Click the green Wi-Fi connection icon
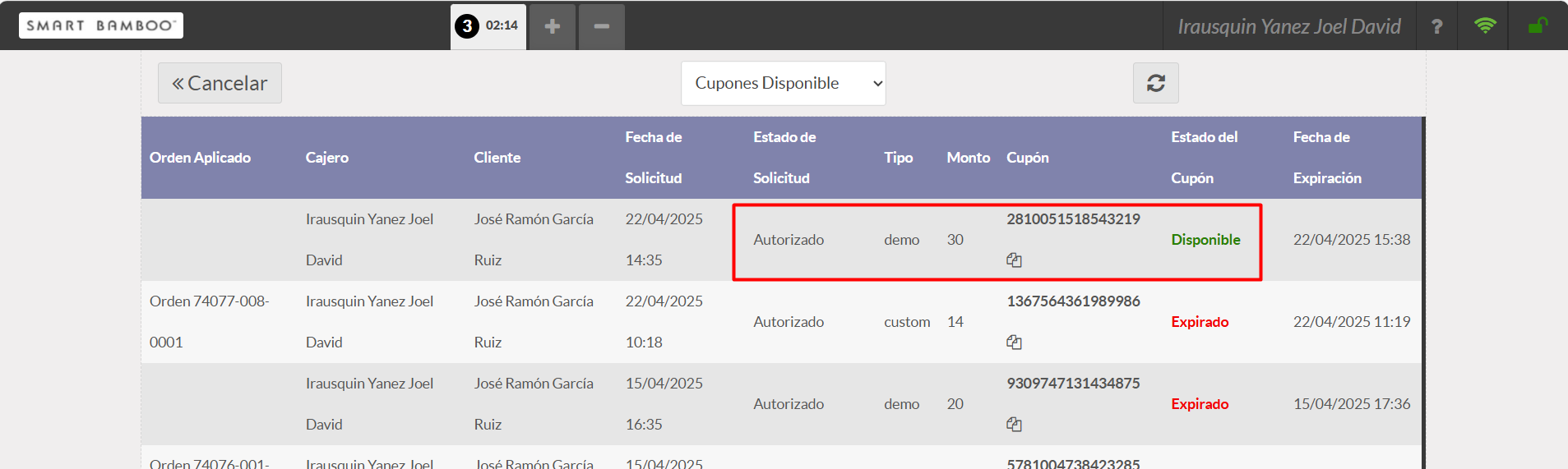 [x=1485, y=25]
